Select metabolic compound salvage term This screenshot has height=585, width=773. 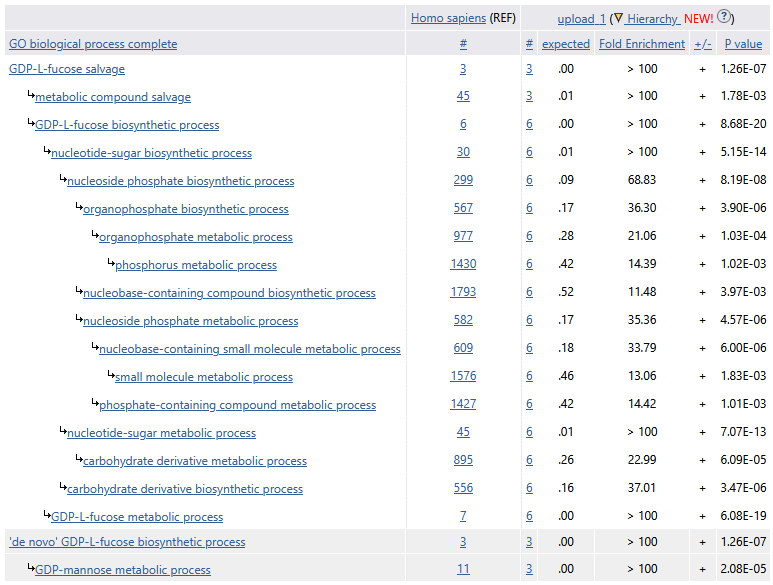(113, 97)
